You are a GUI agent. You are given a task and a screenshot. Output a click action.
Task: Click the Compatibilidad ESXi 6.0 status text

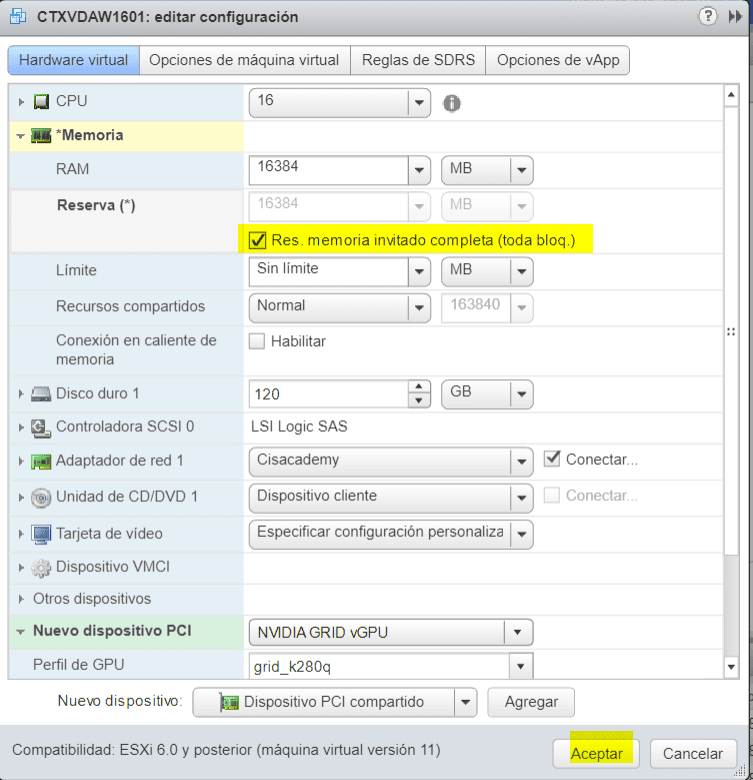[226, 750]
